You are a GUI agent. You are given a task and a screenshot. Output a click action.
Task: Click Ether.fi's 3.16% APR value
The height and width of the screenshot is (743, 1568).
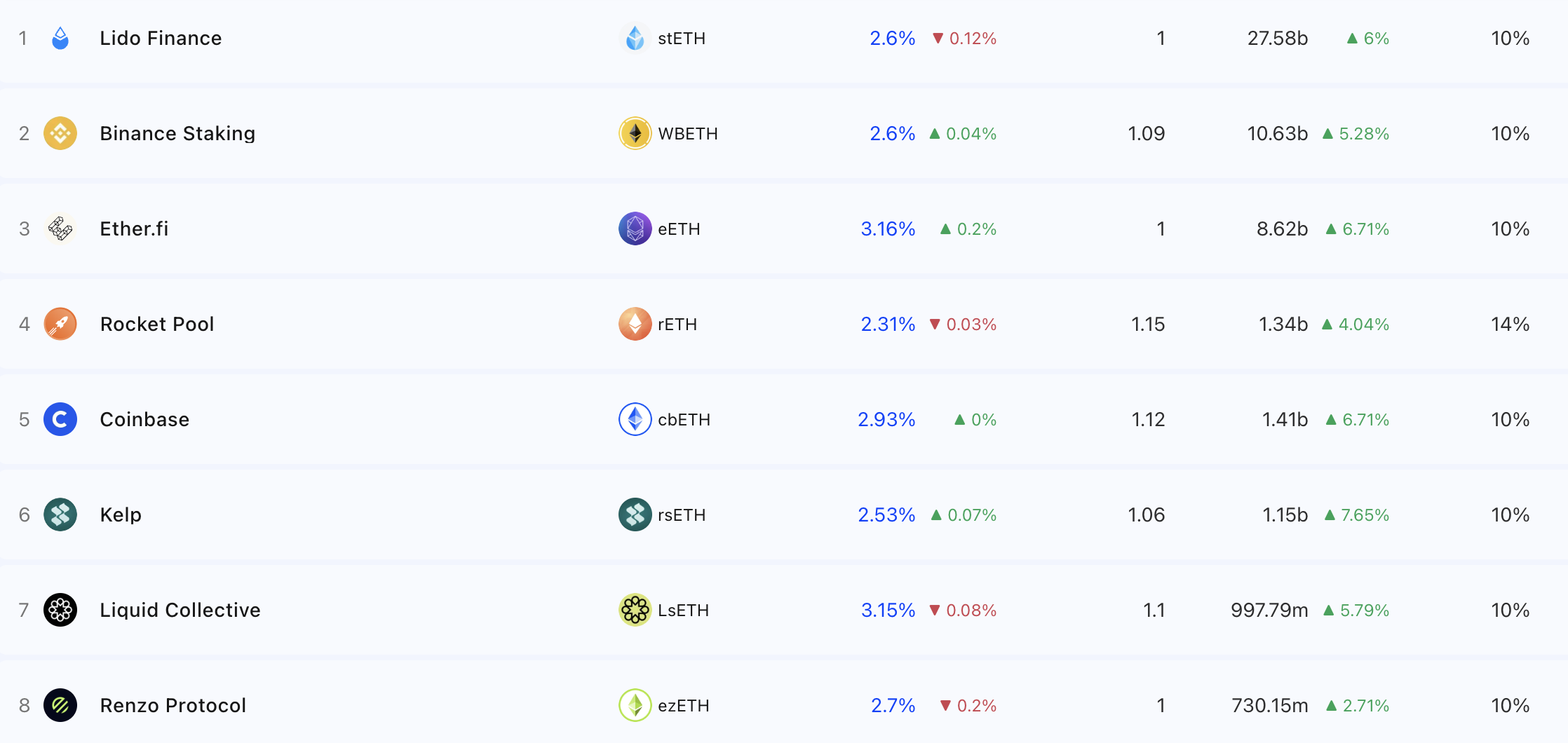[x=888, y=229]
